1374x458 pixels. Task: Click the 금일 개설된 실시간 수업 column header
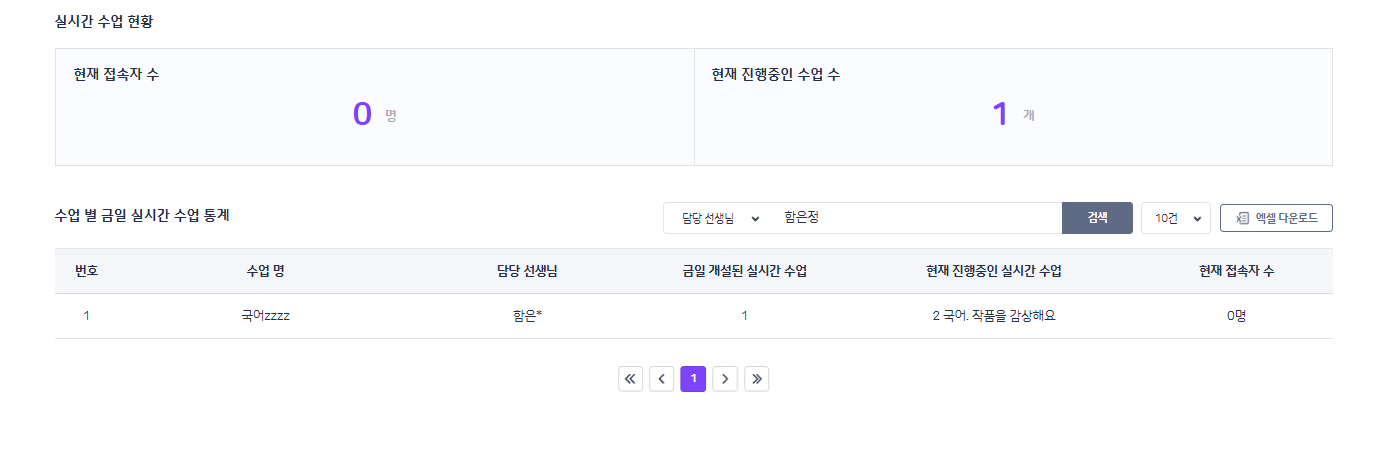(x=744, y=271)
